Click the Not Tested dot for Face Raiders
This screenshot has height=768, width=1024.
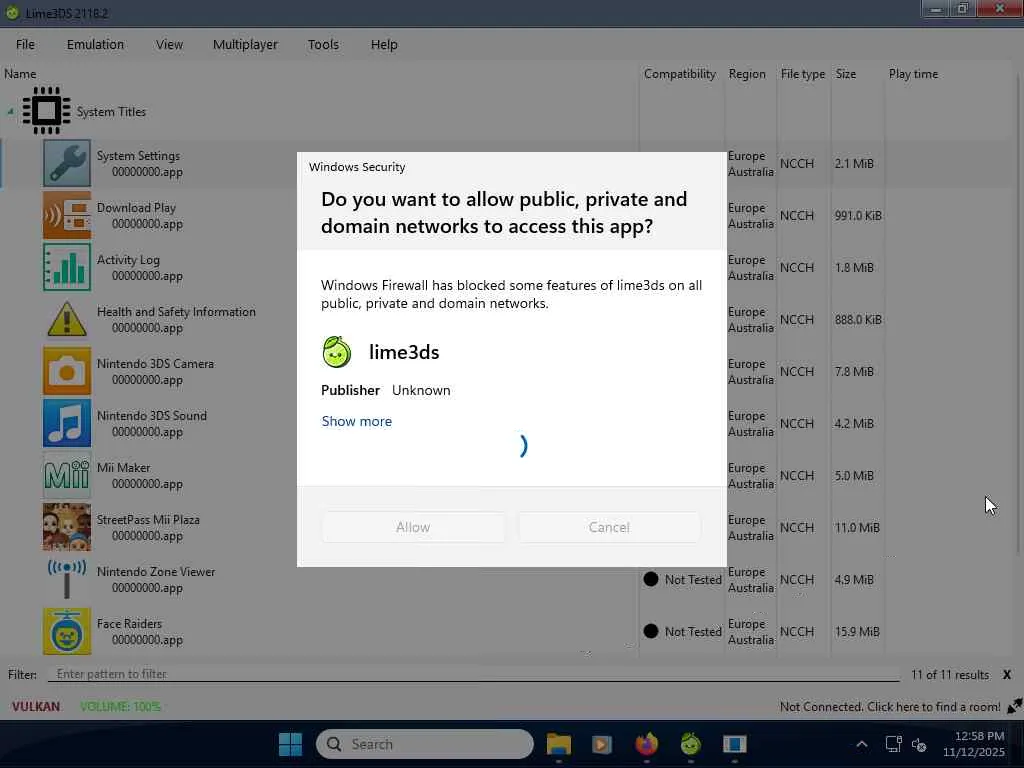[x=650, y=631]
